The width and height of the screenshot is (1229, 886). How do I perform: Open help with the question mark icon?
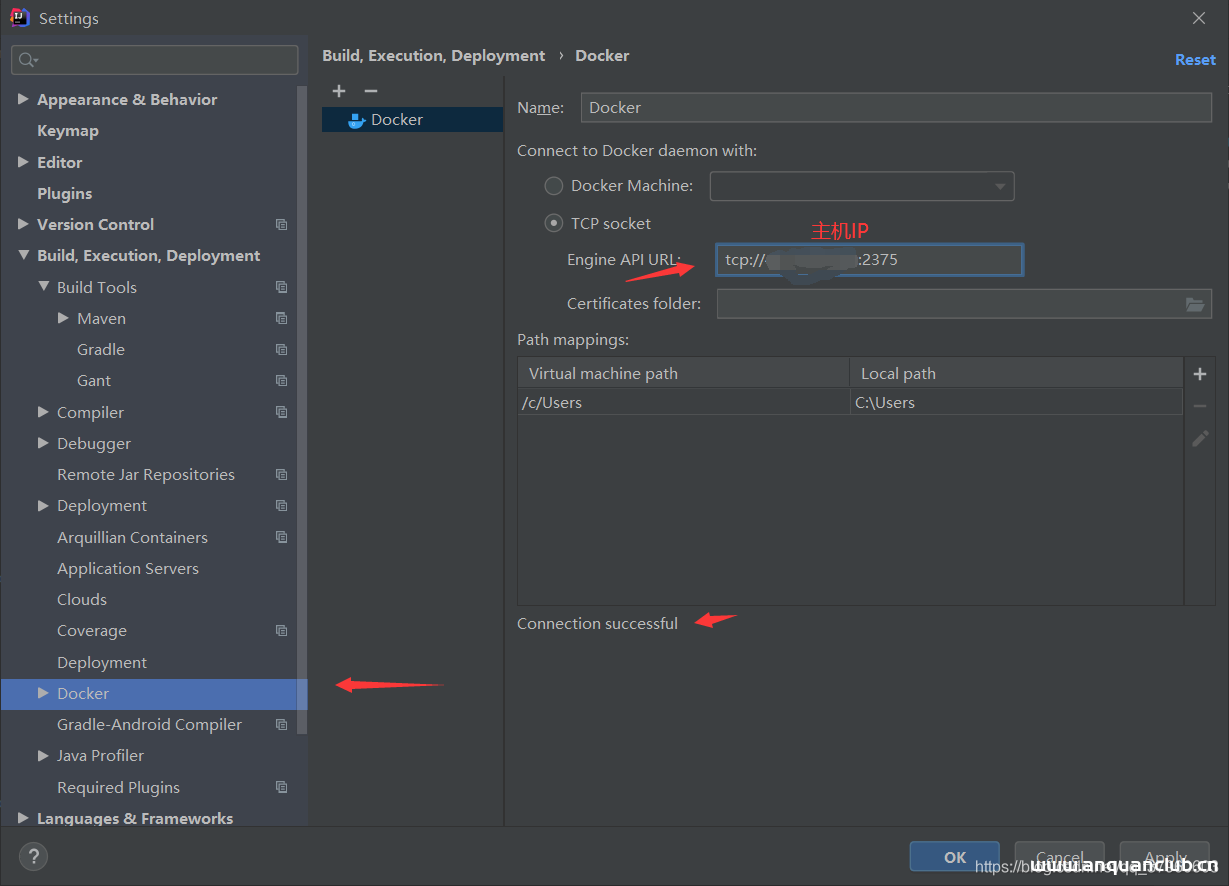(33, 856)
